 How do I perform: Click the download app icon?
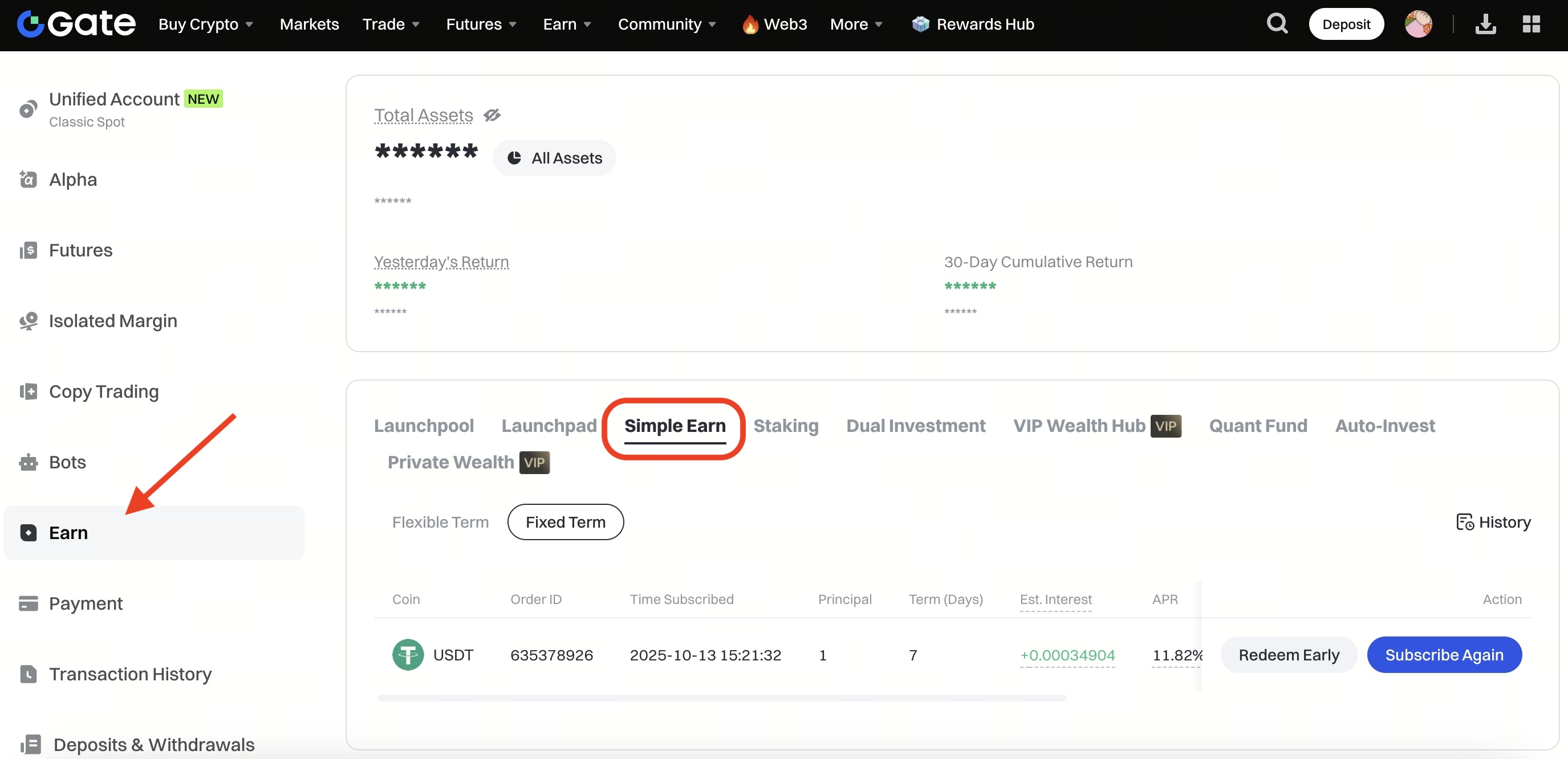point(1485,25)
